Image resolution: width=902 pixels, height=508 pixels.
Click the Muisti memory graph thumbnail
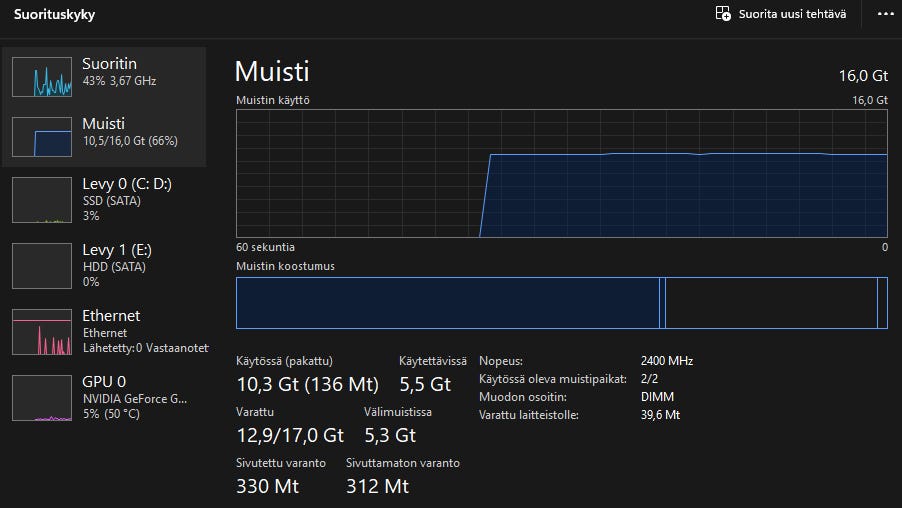(42, 137)
